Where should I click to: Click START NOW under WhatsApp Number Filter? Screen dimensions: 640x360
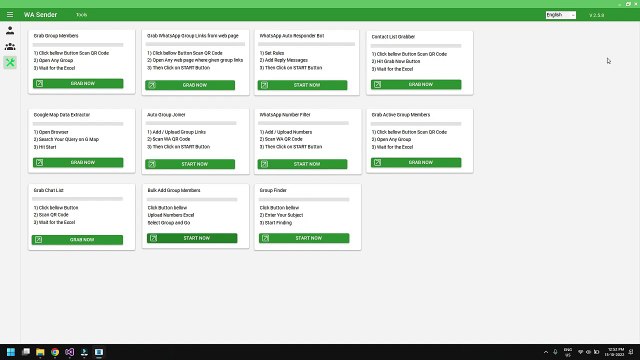(302, 164)
